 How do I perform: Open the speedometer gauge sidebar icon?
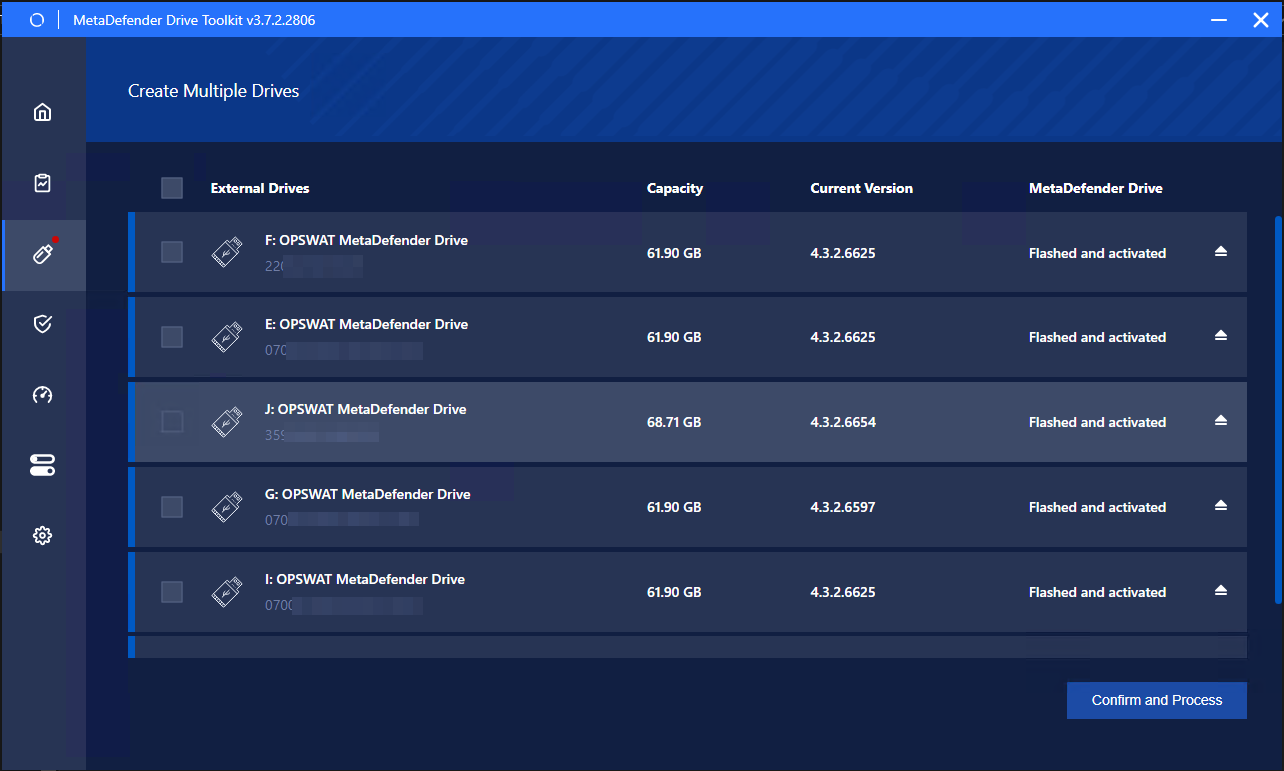(x=42, y=394)
